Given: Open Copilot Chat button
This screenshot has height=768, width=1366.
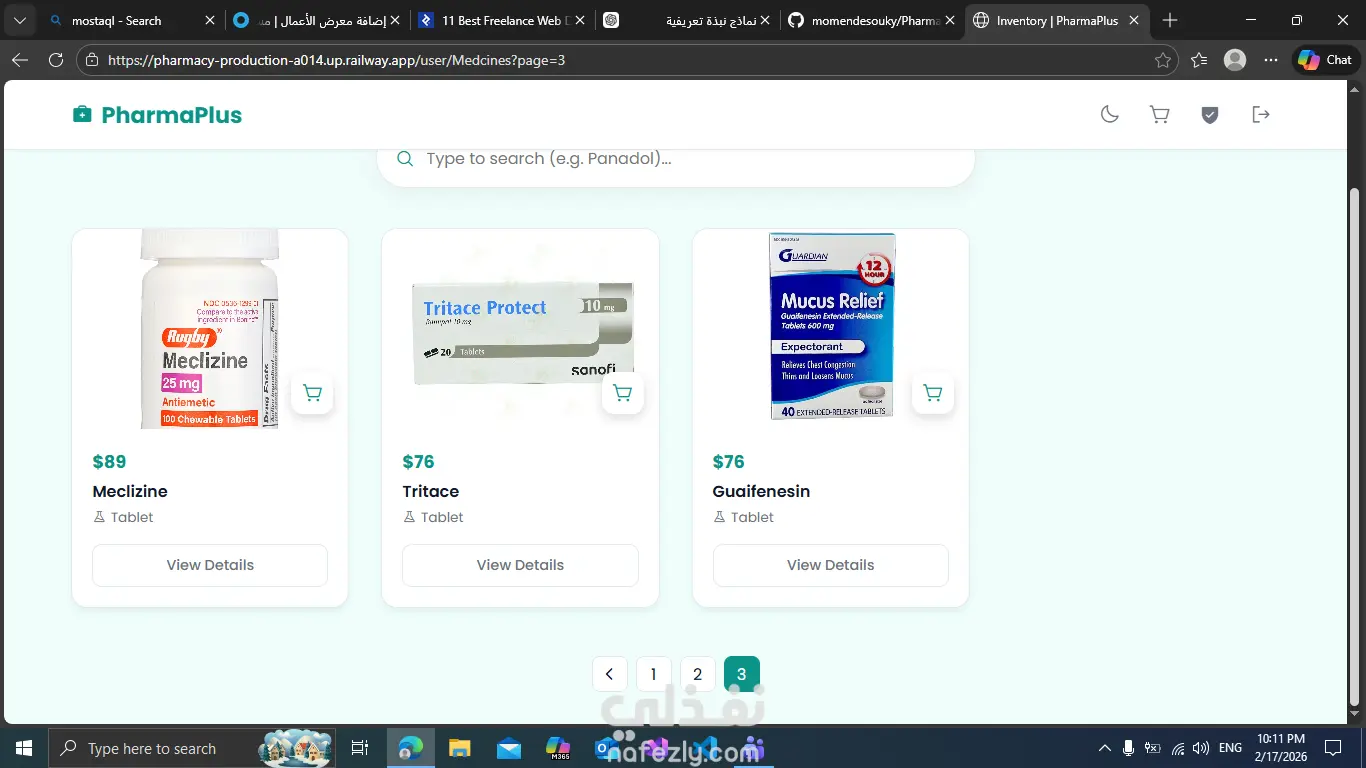Looking at the screenshot, I should (x=1326, y=60).
